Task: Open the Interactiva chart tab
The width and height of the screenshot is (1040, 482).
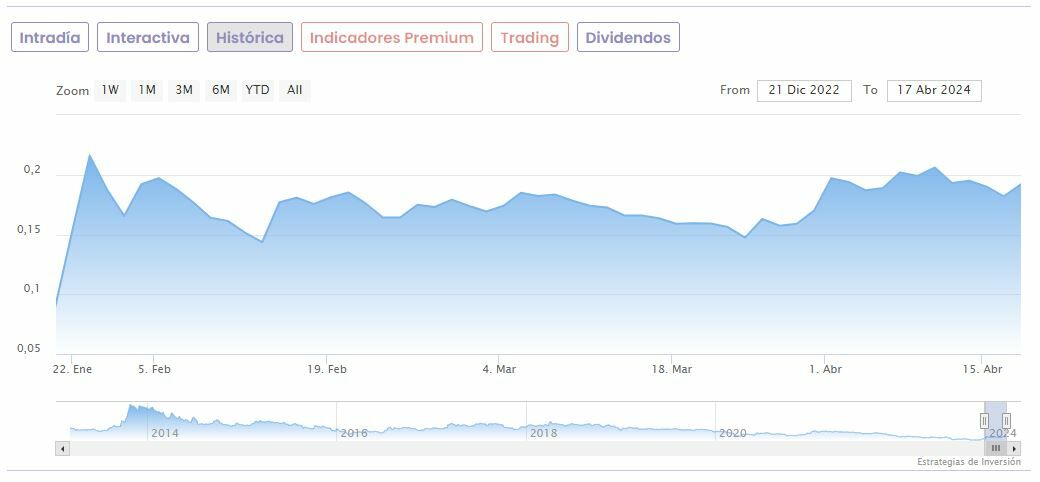Action: point(148,38)
